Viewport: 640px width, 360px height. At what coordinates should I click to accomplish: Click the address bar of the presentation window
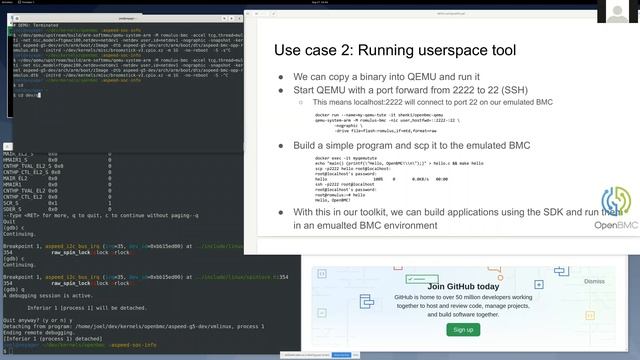451,13
